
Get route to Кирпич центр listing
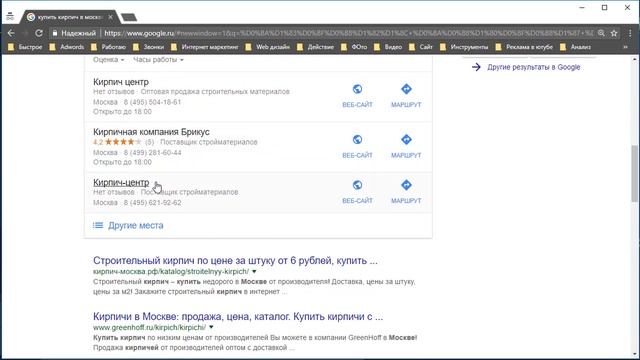(x=406, y=96)
